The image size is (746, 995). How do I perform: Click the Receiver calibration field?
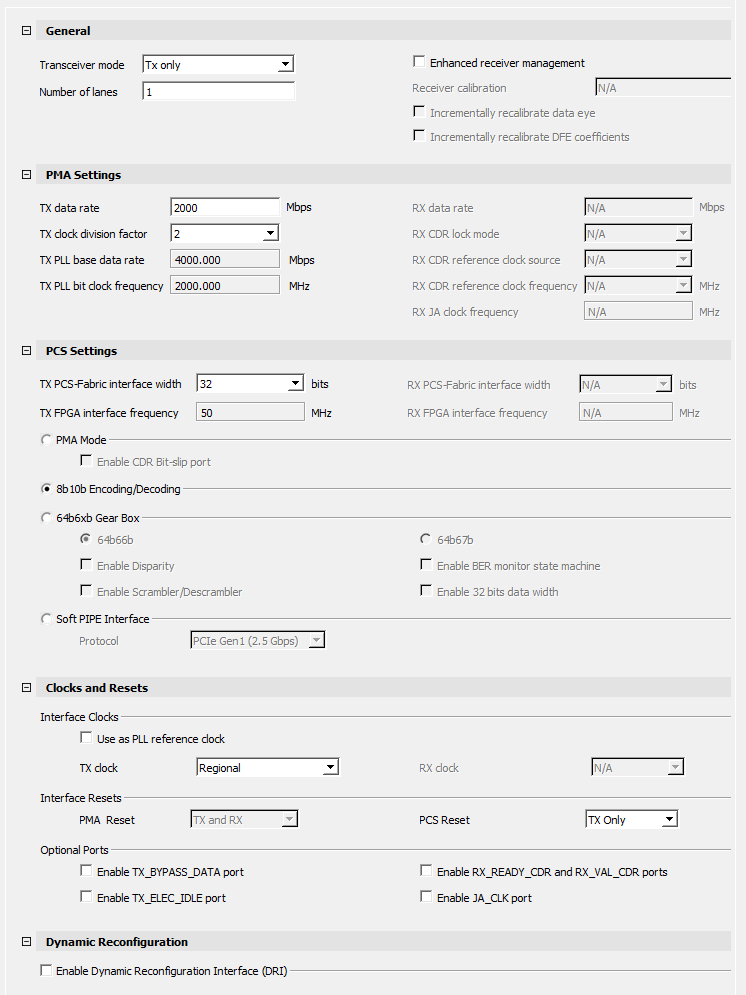tap(664, 88)
